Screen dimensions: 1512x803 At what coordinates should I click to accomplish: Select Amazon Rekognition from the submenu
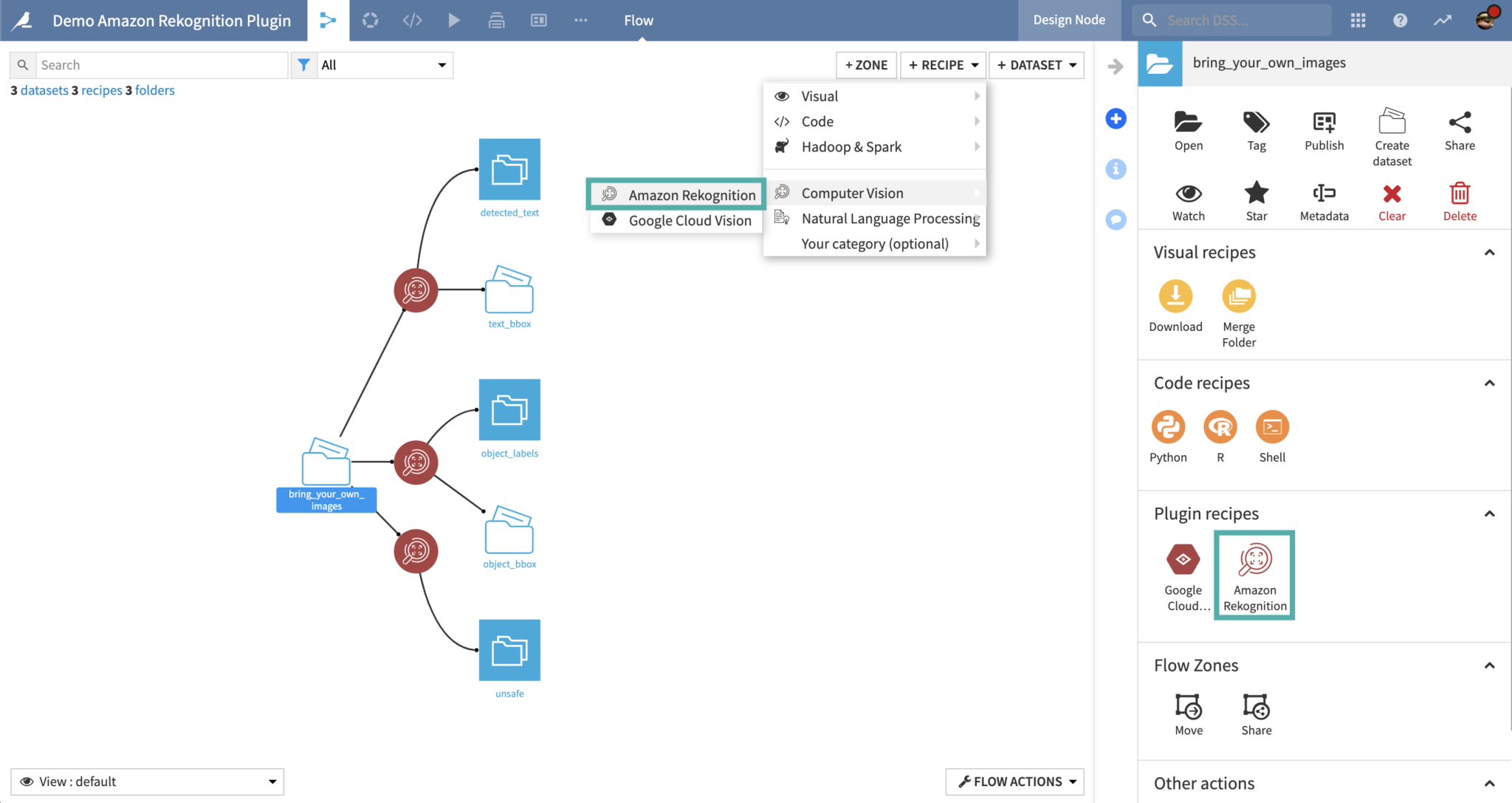click(691, 195)
